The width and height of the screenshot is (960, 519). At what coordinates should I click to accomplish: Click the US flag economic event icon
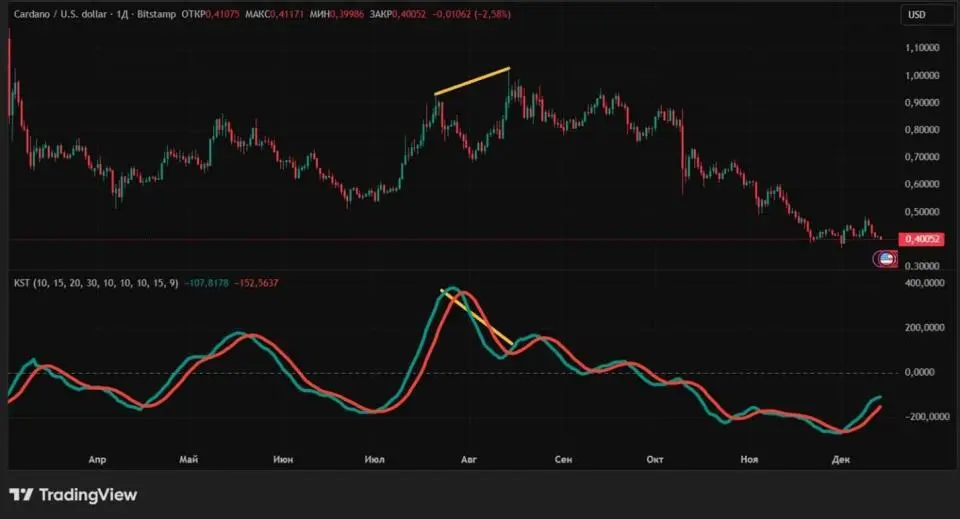pyautogui.click(x=885, y=260)
